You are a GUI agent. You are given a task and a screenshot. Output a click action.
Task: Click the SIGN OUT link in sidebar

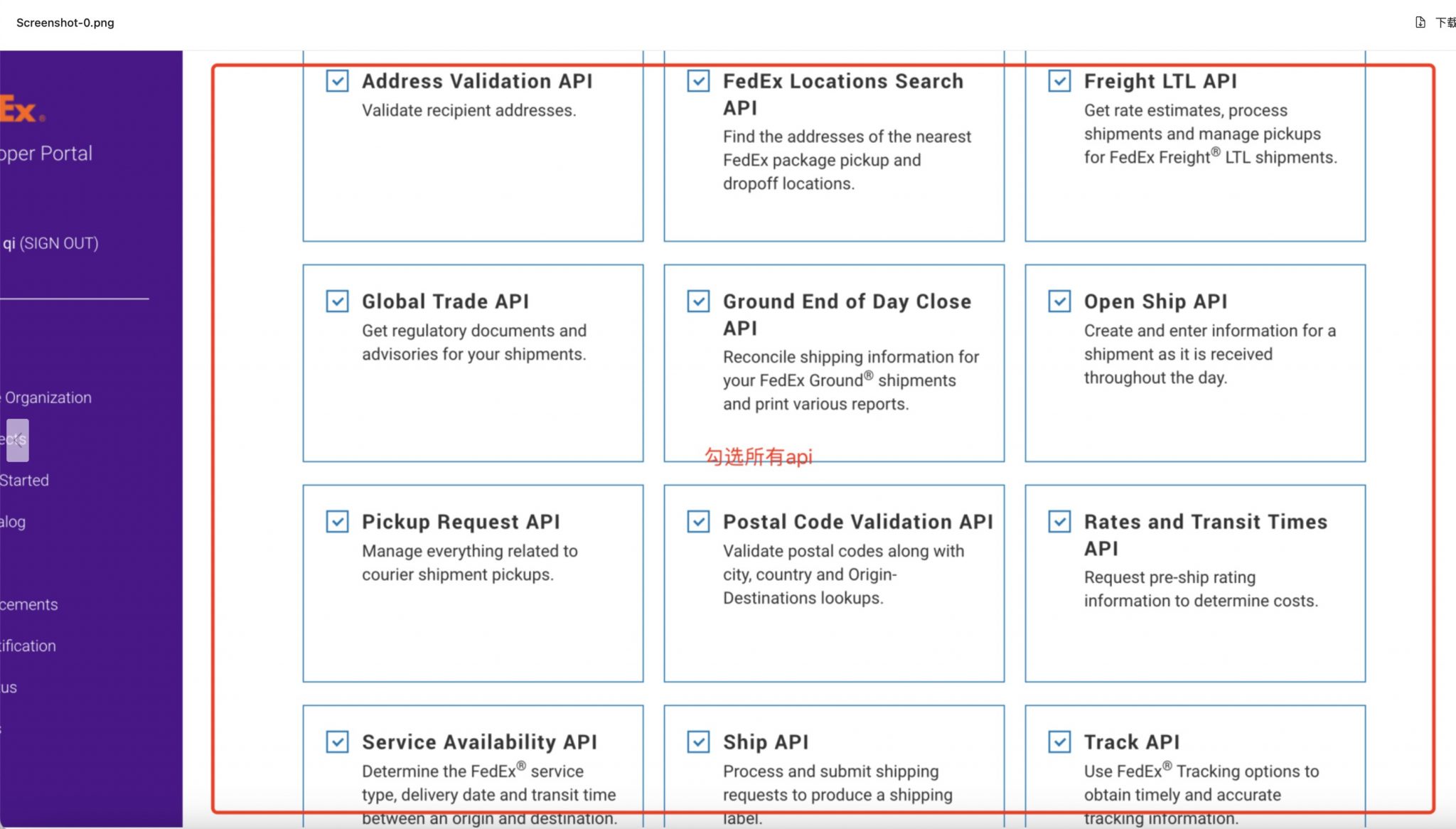click(x=59, y=243)
